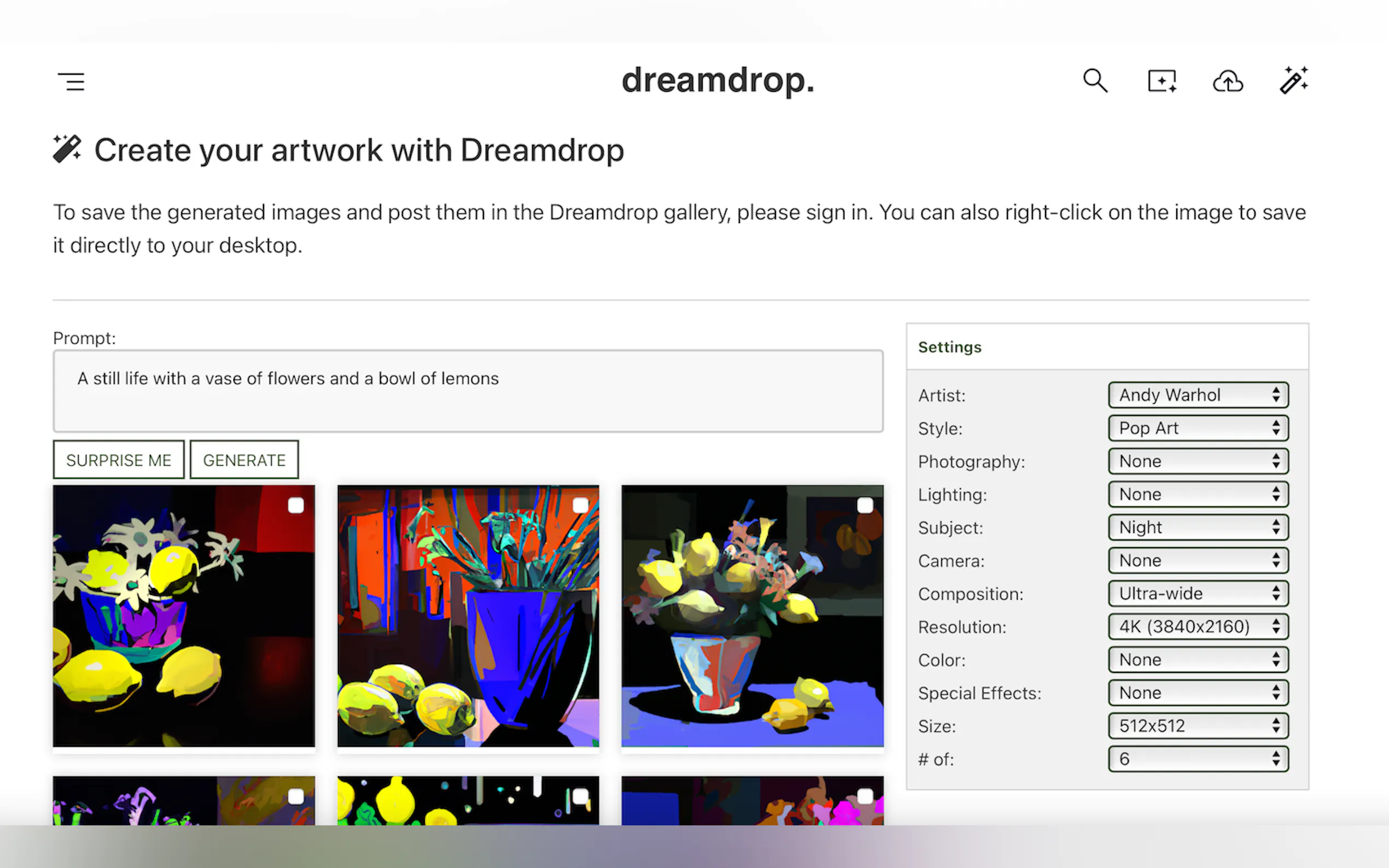1389x868 pixels.
Task: Click the cloud upload icon
Action: (1228, 81)
